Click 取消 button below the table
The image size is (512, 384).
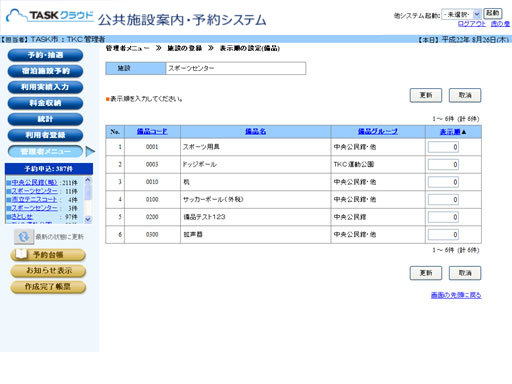click(x=465, y=273)
